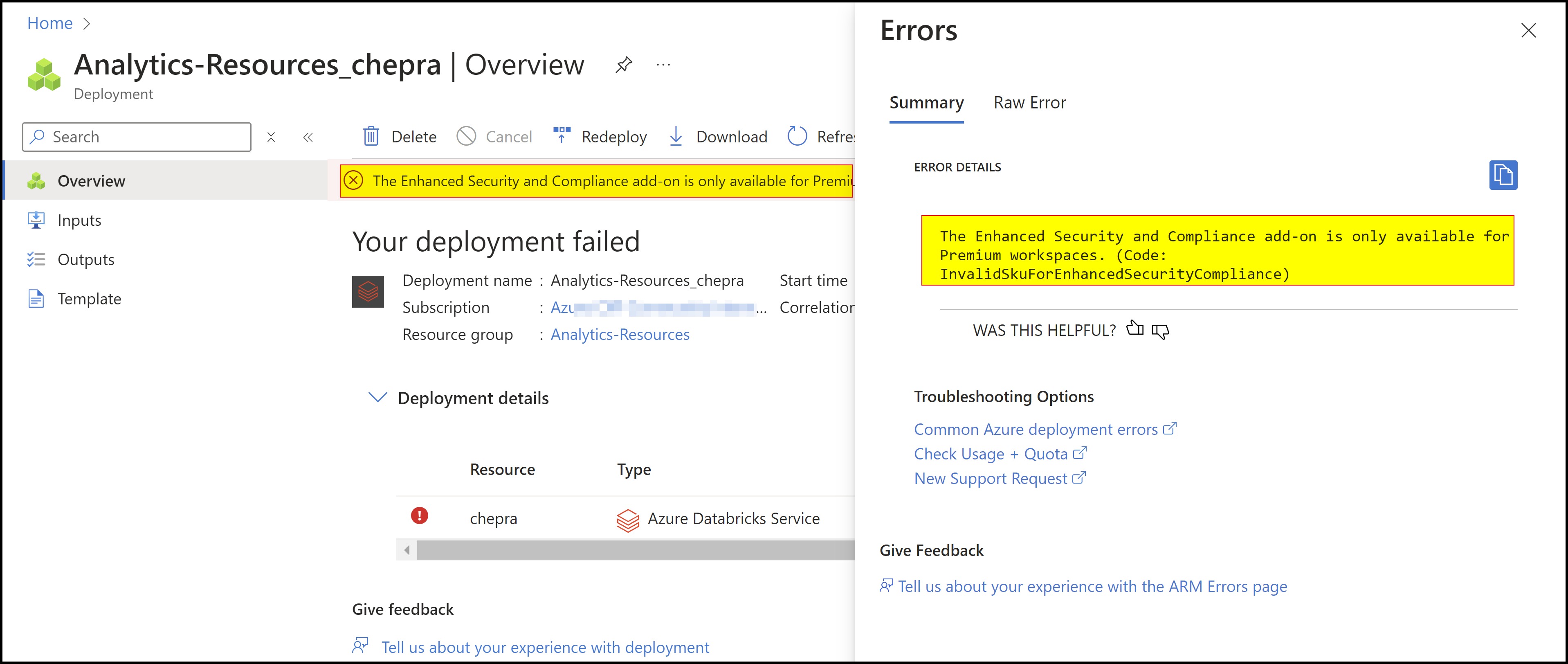
Task: Click the Download deployment icon
Action: point(676,137)
